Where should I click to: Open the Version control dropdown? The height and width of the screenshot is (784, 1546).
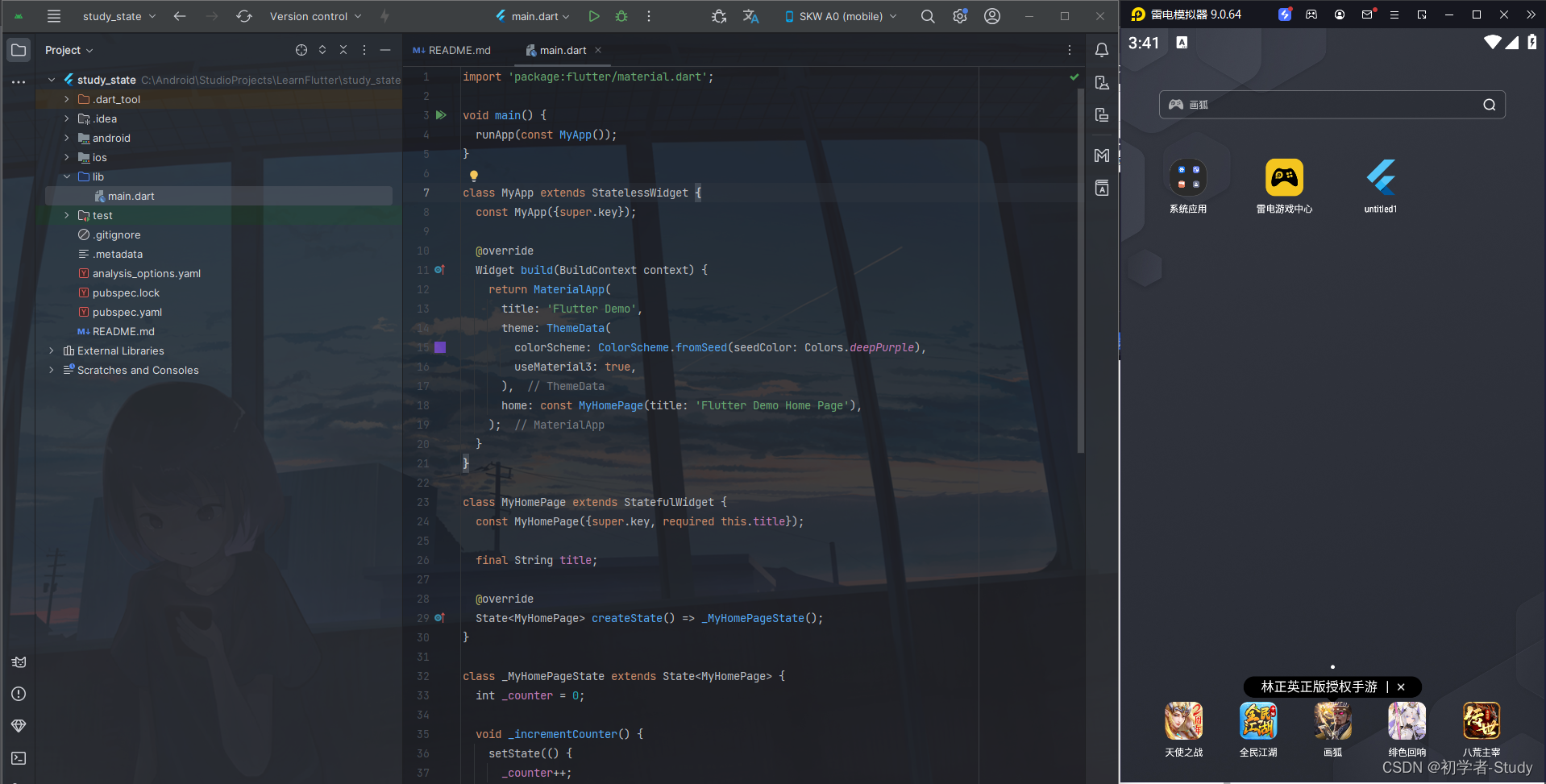click(316, 16)
